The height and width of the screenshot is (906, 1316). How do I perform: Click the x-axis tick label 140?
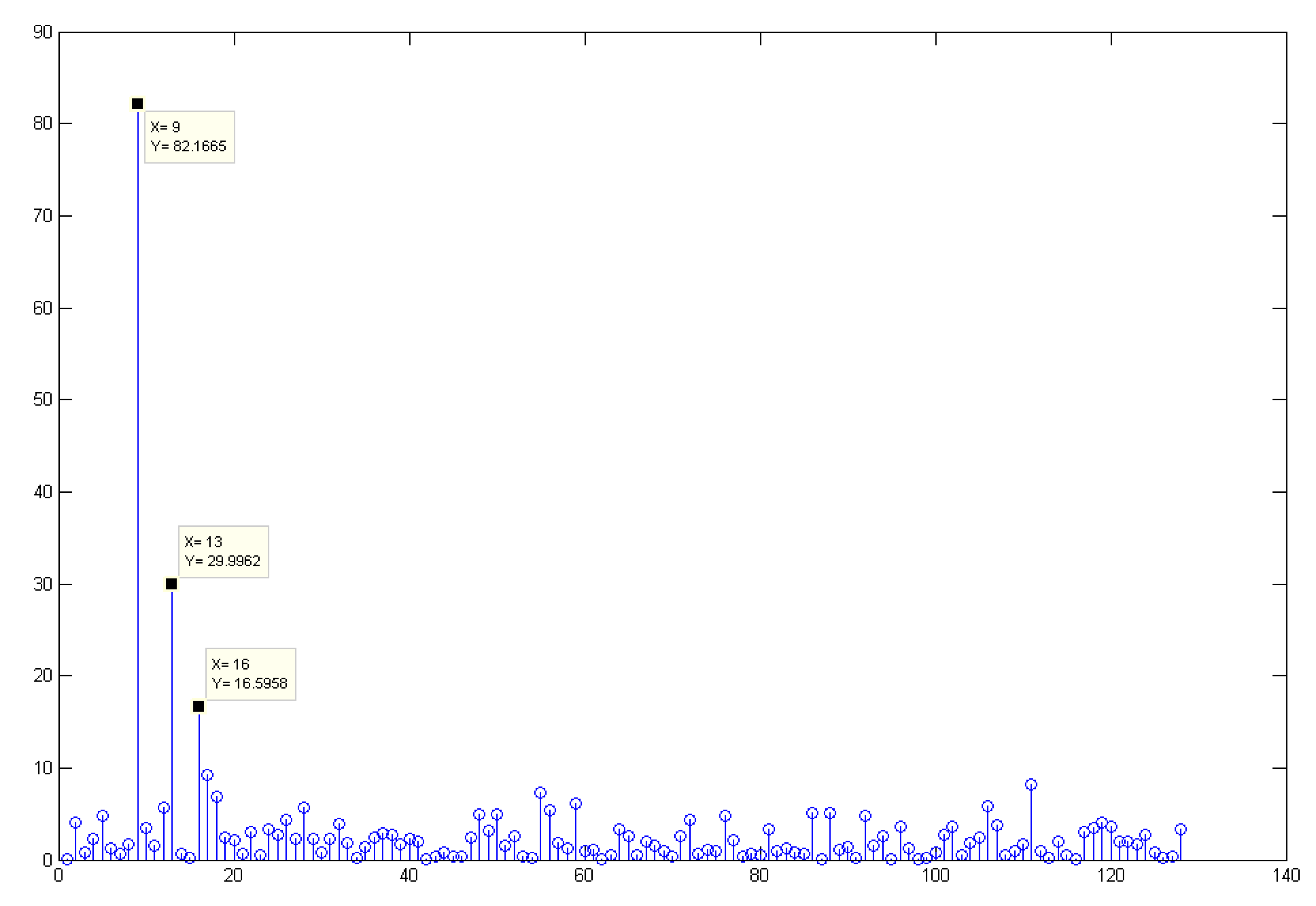coord(1286,875)
